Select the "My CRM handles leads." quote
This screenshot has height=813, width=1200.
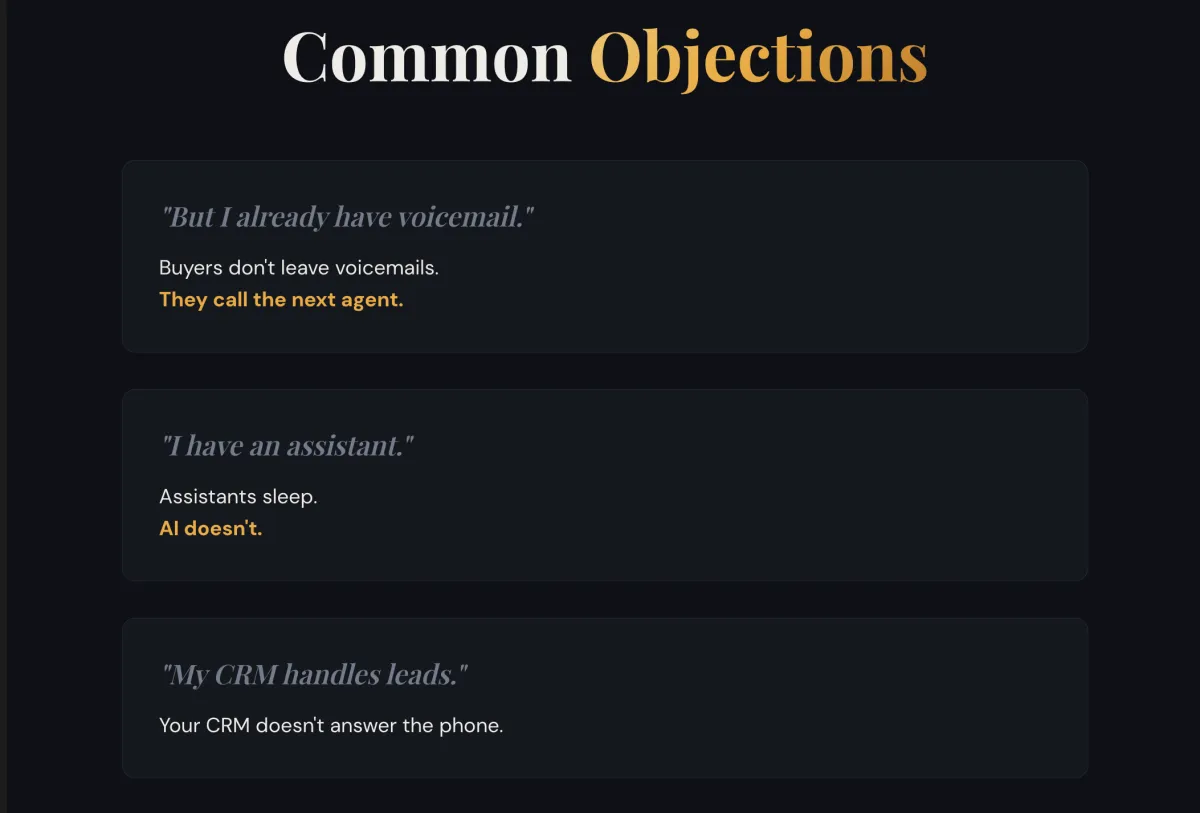pos(314,674)
